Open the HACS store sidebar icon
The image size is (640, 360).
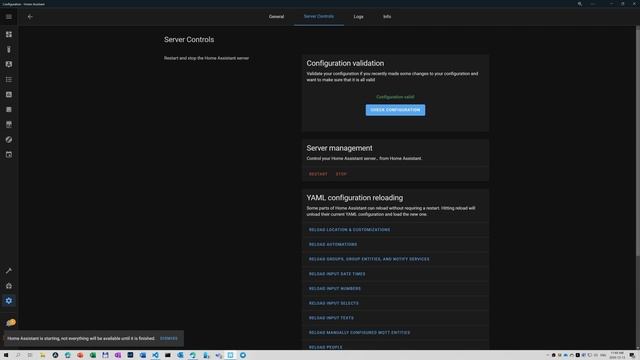pos(9,124)
